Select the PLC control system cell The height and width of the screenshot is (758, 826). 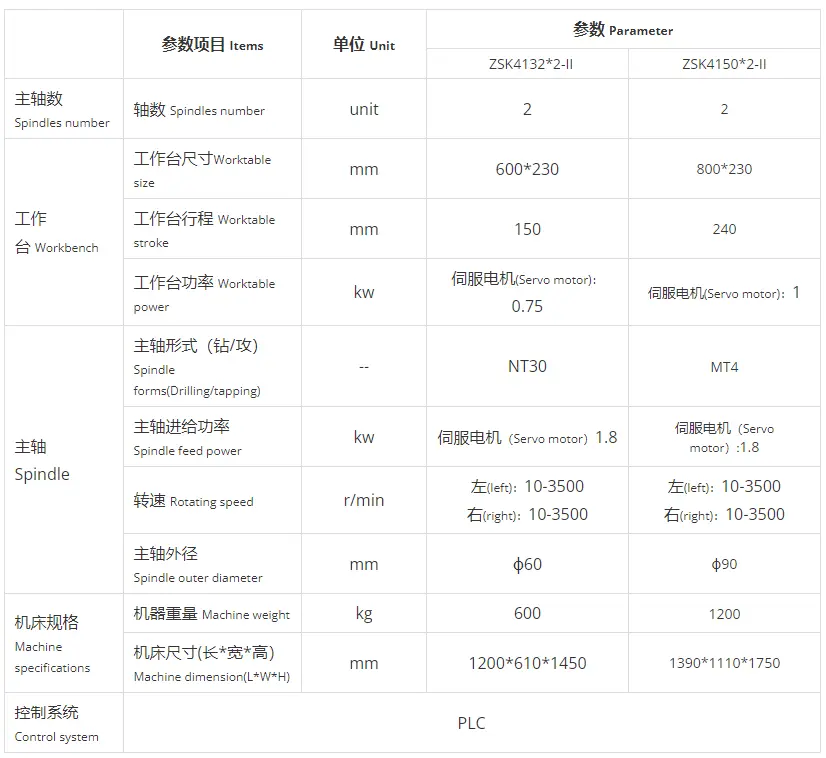click(x=471, y=723)
